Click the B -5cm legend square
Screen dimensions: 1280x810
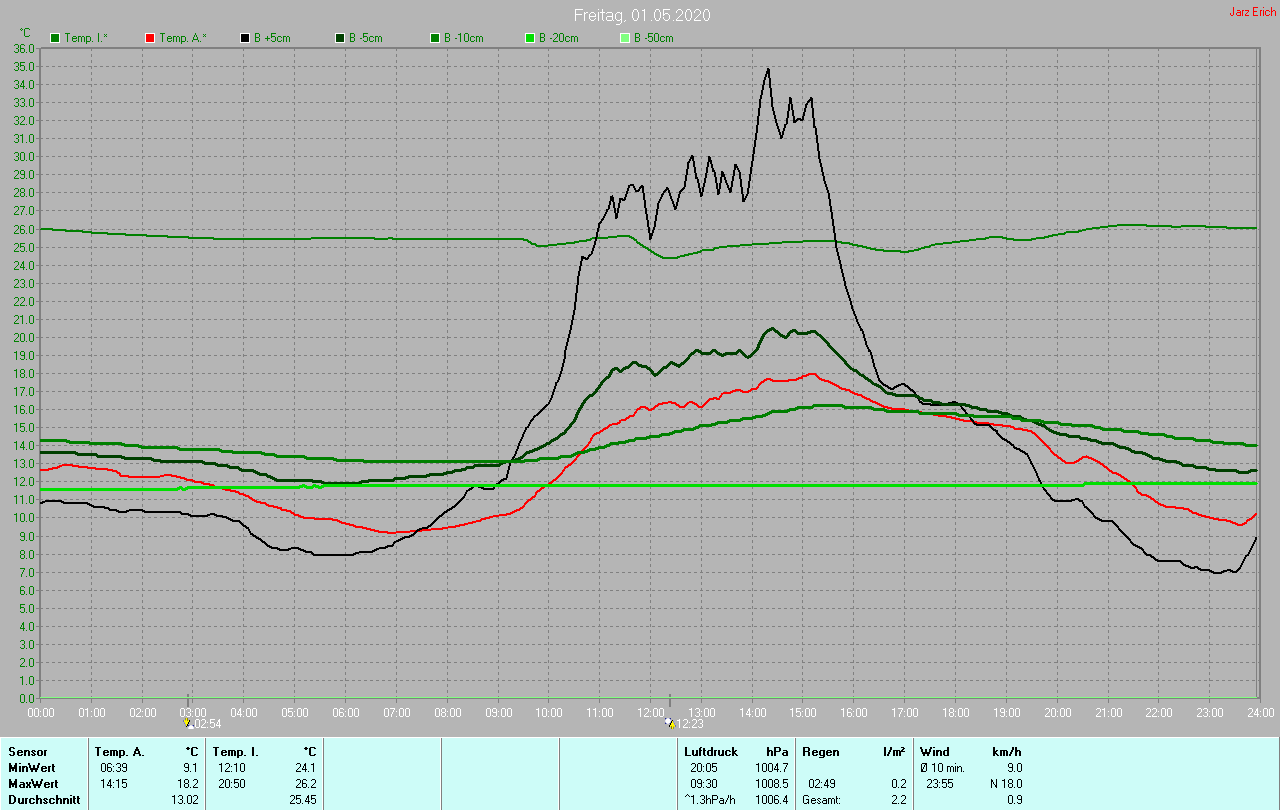click(340, 38)
